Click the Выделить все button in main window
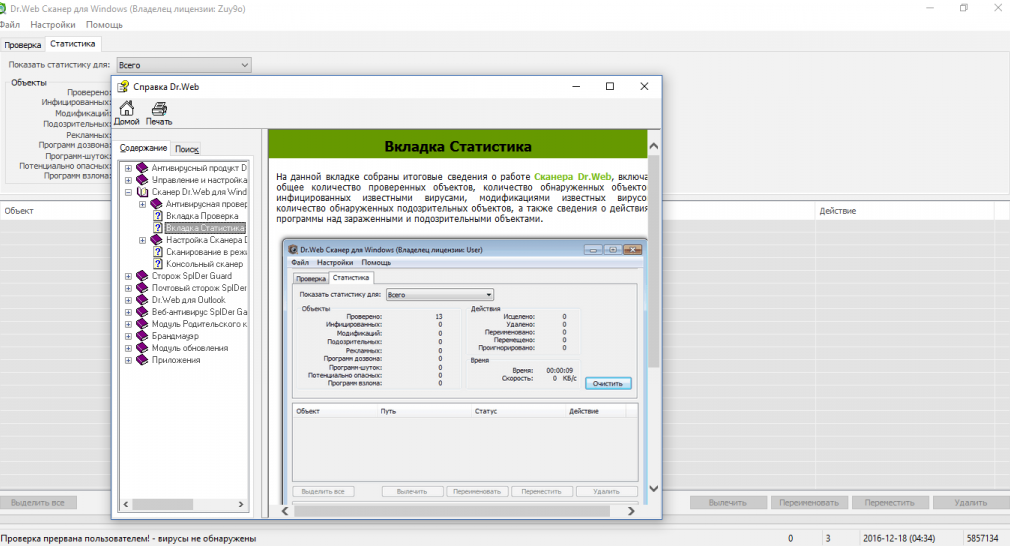The width and height of the screenshot is (1010, 546). click(x=38, y=502)
